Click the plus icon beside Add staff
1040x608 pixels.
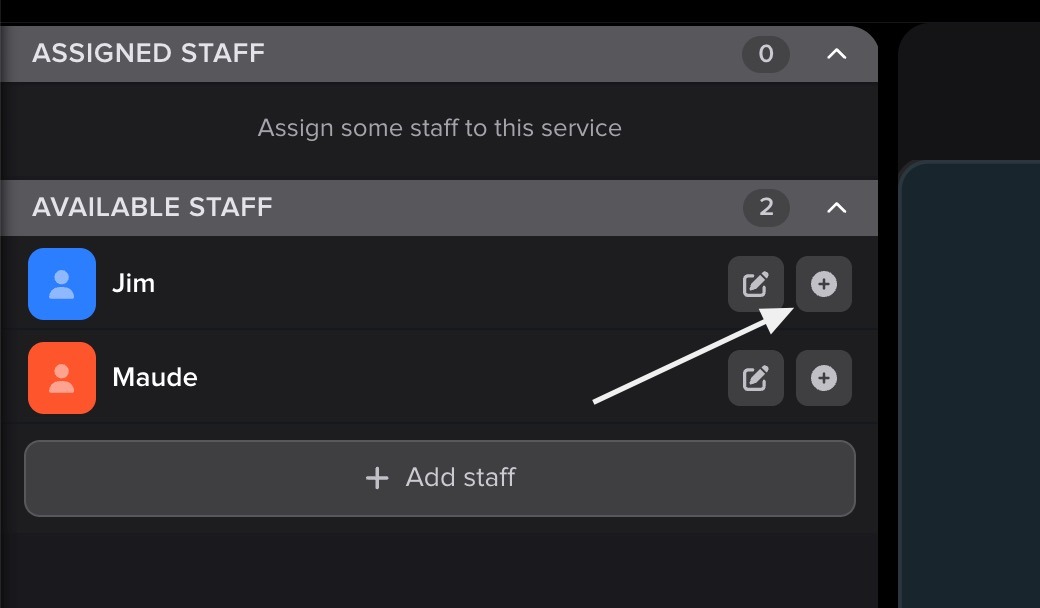(x=377, y=478)
